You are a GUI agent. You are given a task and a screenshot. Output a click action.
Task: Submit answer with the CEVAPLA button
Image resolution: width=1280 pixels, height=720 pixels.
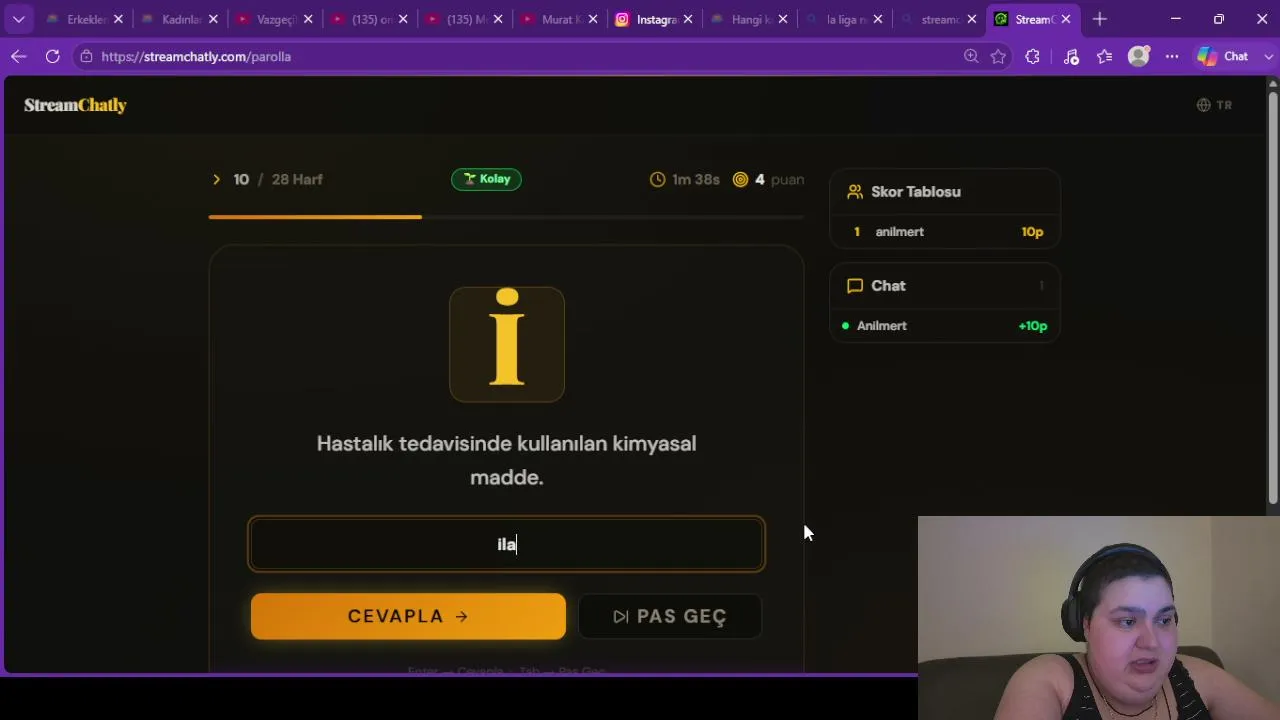pyautogui.click(x=408, y=616)
